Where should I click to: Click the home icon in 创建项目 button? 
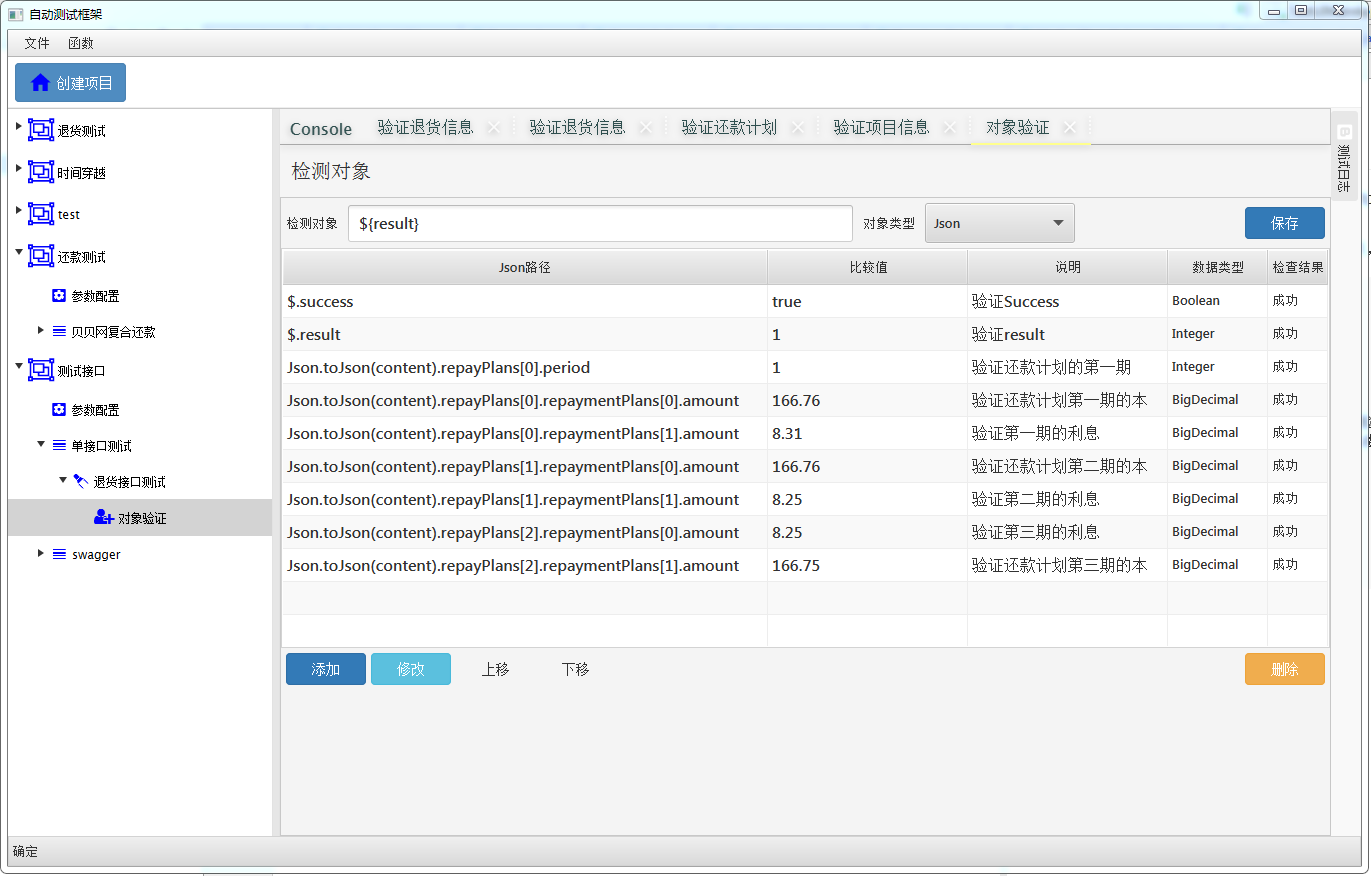point(40,83)
